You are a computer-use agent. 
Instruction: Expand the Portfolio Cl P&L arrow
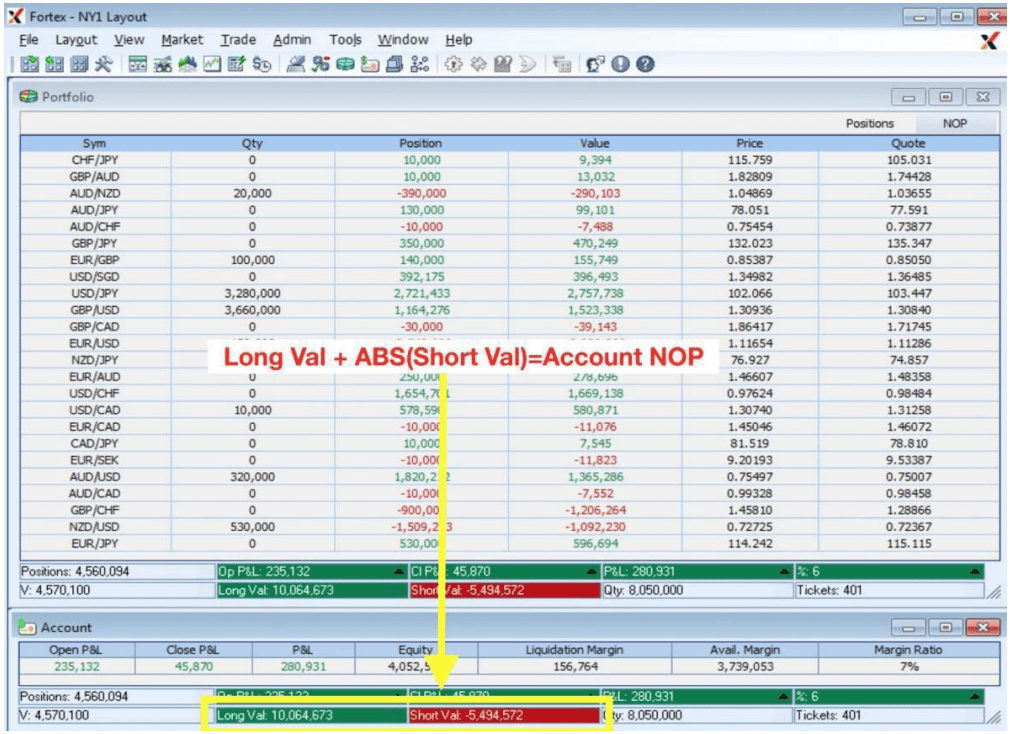pos(592,572)
